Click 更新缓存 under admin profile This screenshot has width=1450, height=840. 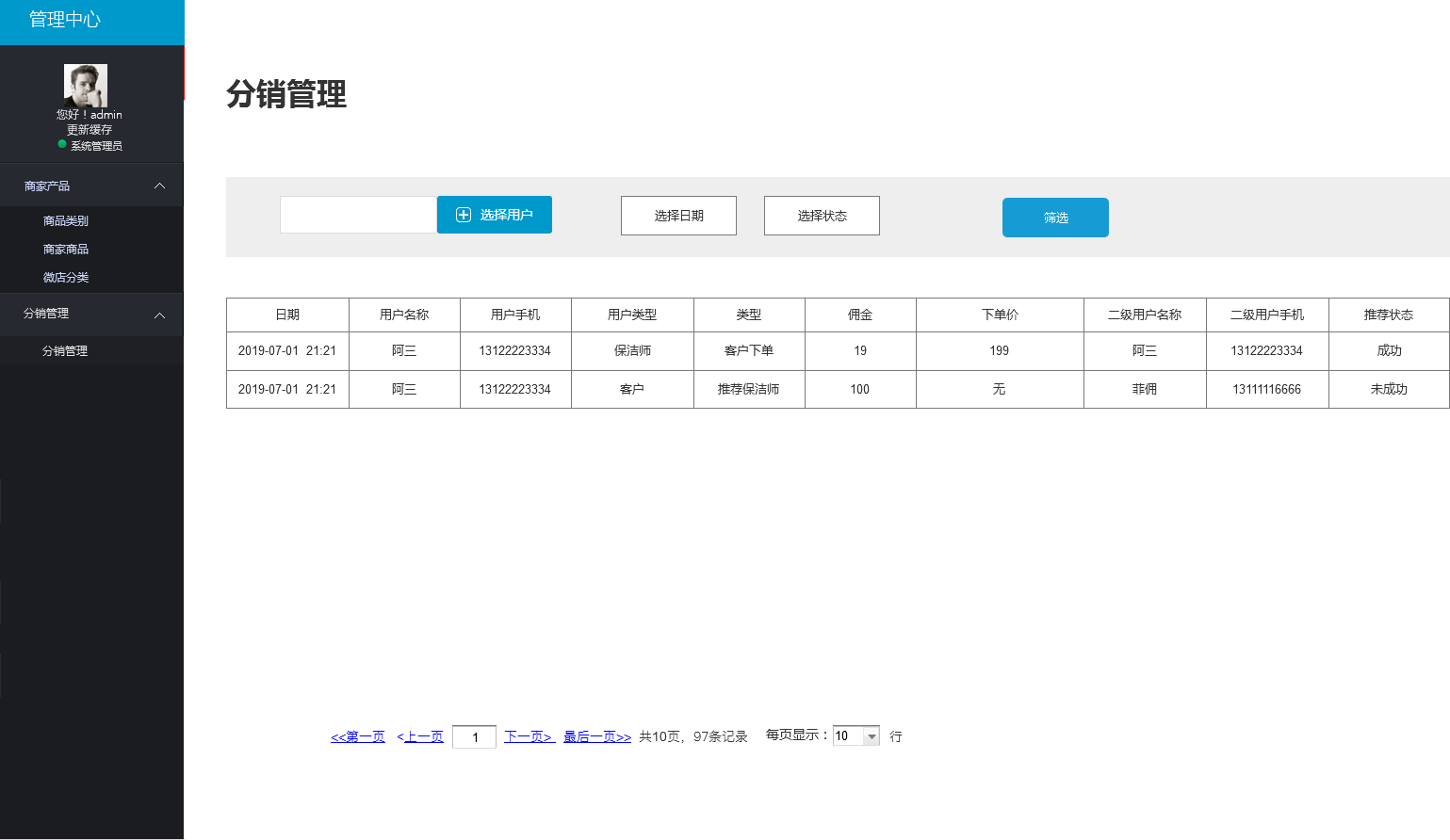coord(90,130)
